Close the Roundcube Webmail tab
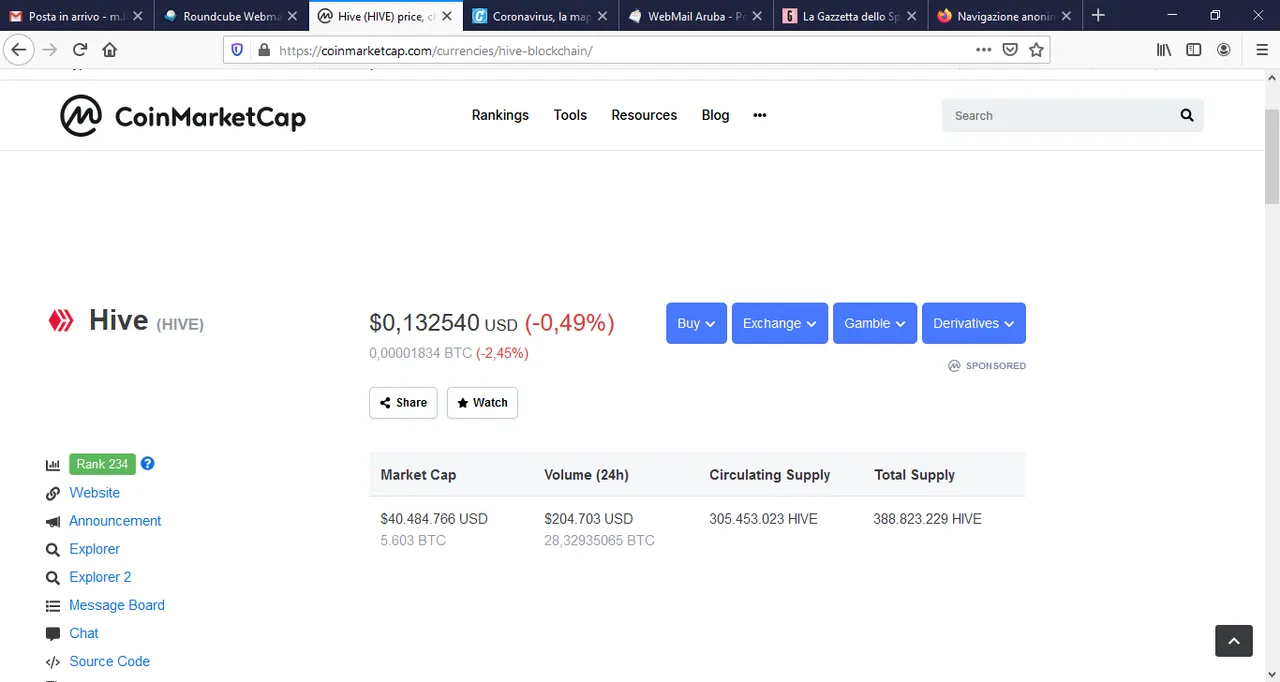 (292, 16)
